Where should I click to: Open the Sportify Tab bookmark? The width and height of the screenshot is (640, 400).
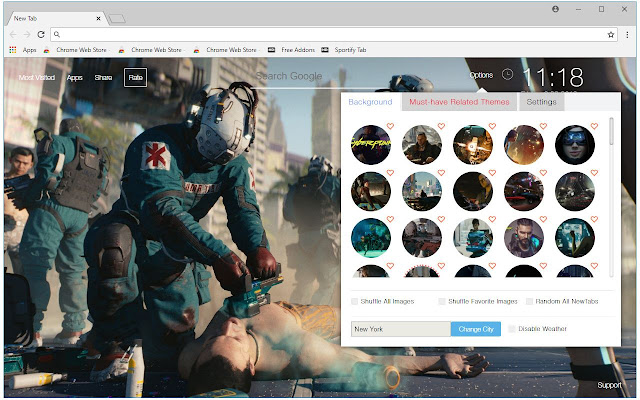[344, 50]
